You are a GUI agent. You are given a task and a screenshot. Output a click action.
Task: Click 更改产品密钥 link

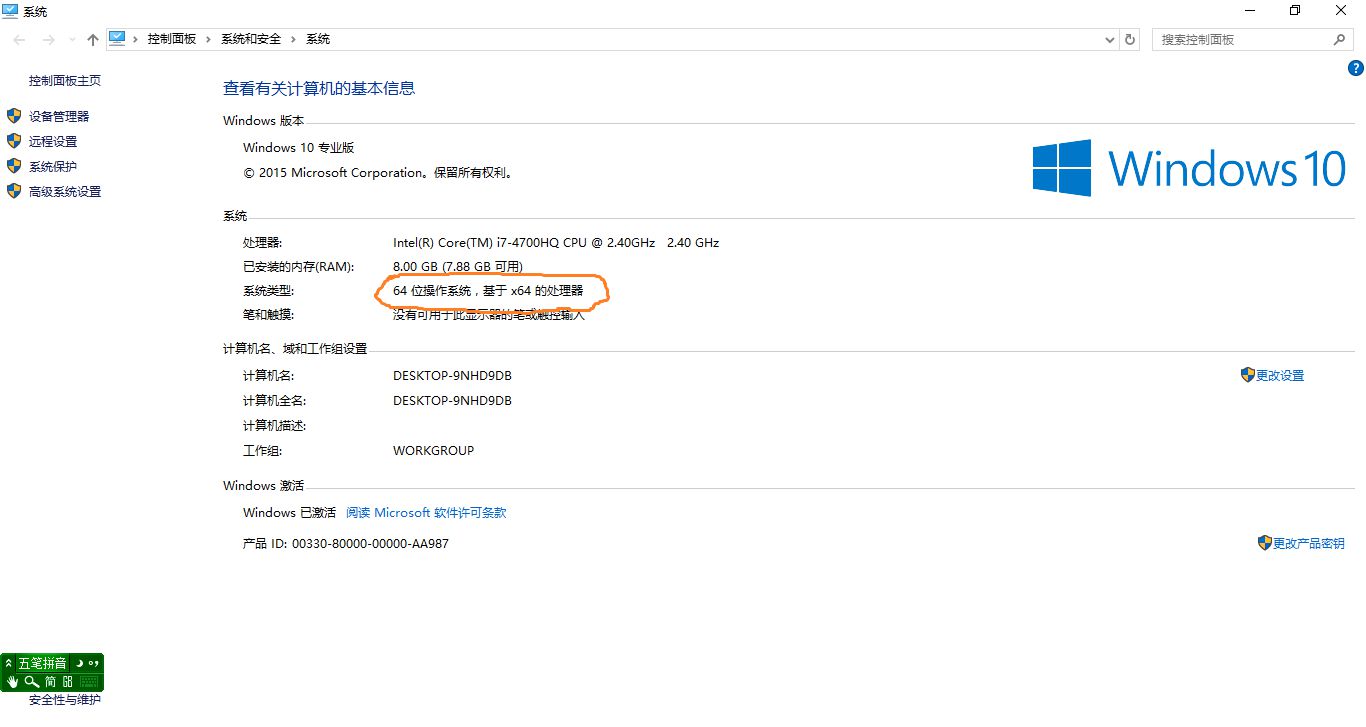pyautogui.click(x=1309, y=543)
